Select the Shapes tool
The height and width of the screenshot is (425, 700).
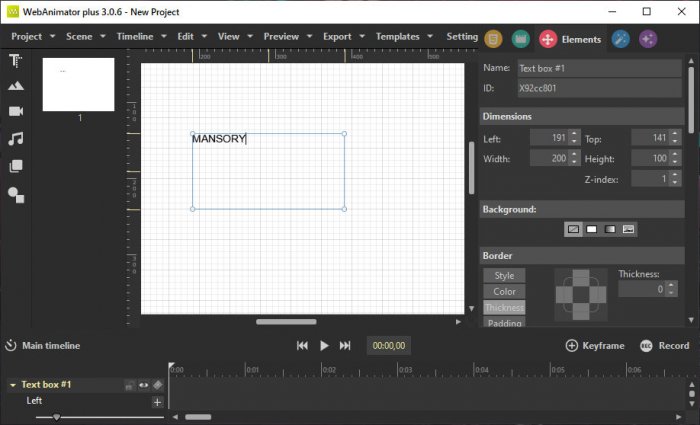click(x=16, y=195)
